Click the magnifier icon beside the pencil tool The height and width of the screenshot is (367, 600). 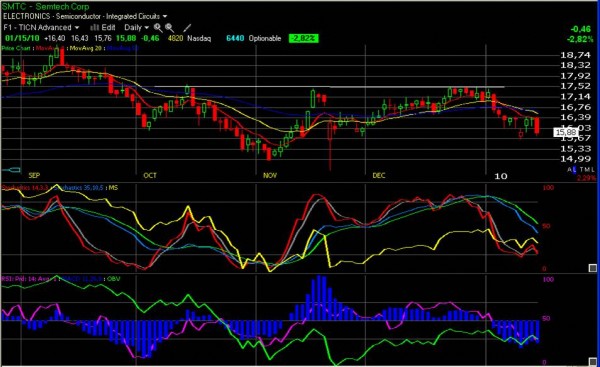pos(170,28)
